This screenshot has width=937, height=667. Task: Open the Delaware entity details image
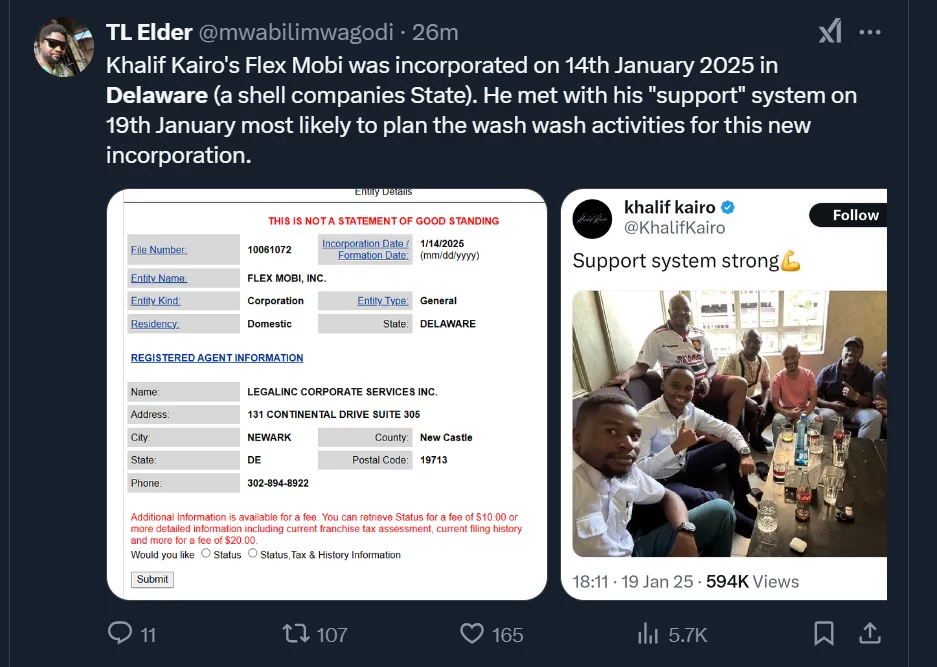click(x=327, y=394)
